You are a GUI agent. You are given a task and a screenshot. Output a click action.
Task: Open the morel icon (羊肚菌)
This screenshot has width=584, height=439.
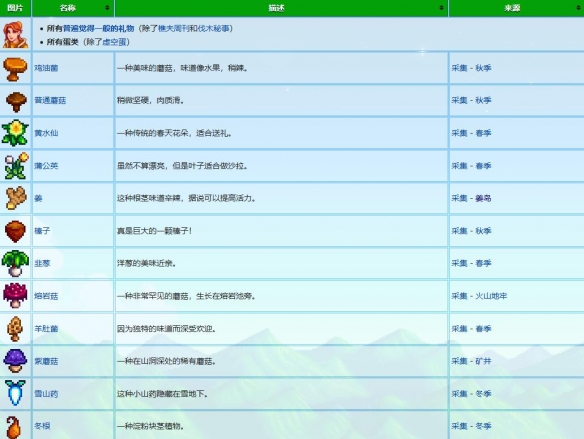pos(15,329)
